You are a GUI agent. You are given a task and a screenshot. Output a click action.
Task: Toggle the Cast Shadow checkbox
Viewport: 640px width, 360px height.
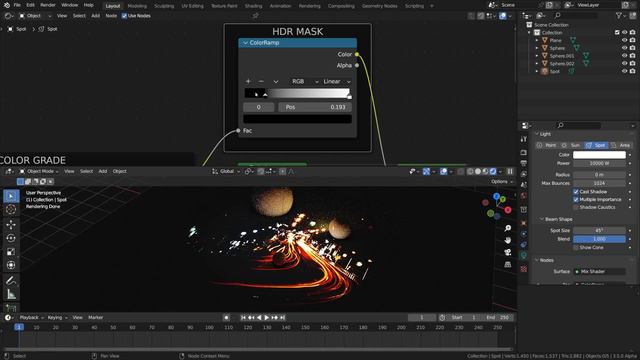pos(576,192)
